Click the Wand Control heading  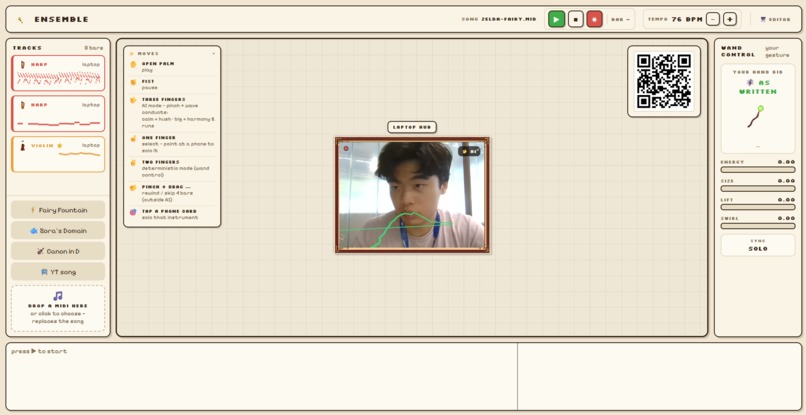click(738, 51)
